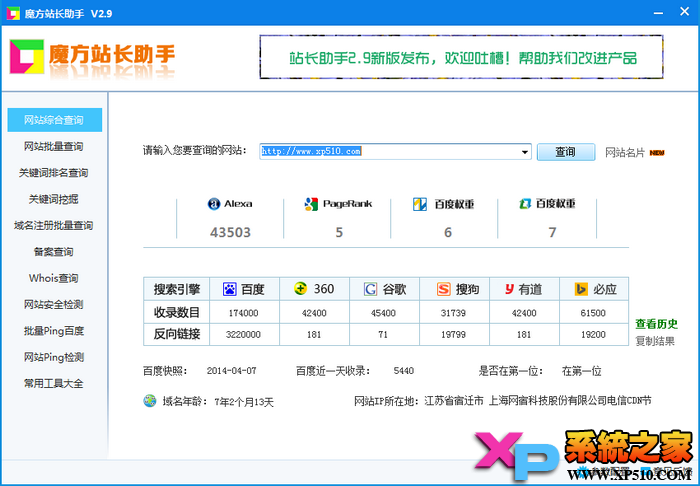
Task: Click the 查询 button
Action: [566, 152]
